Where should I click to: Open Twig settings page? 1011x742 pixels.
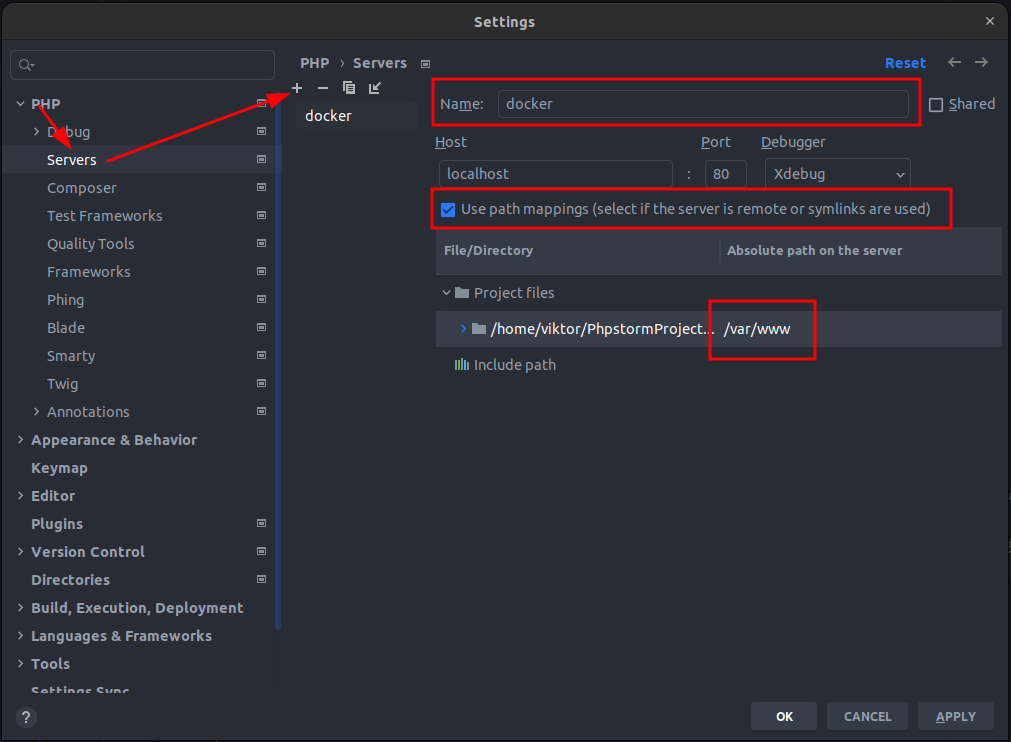tap(63, 384)
